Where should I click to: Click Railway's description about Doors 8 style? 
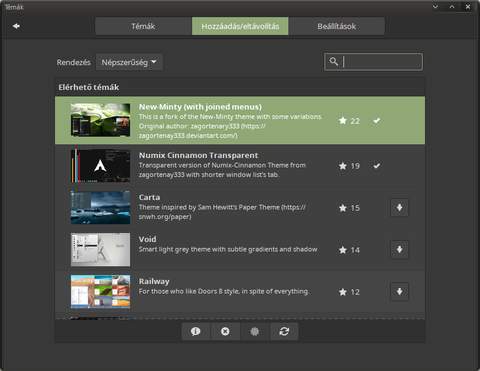224,291
